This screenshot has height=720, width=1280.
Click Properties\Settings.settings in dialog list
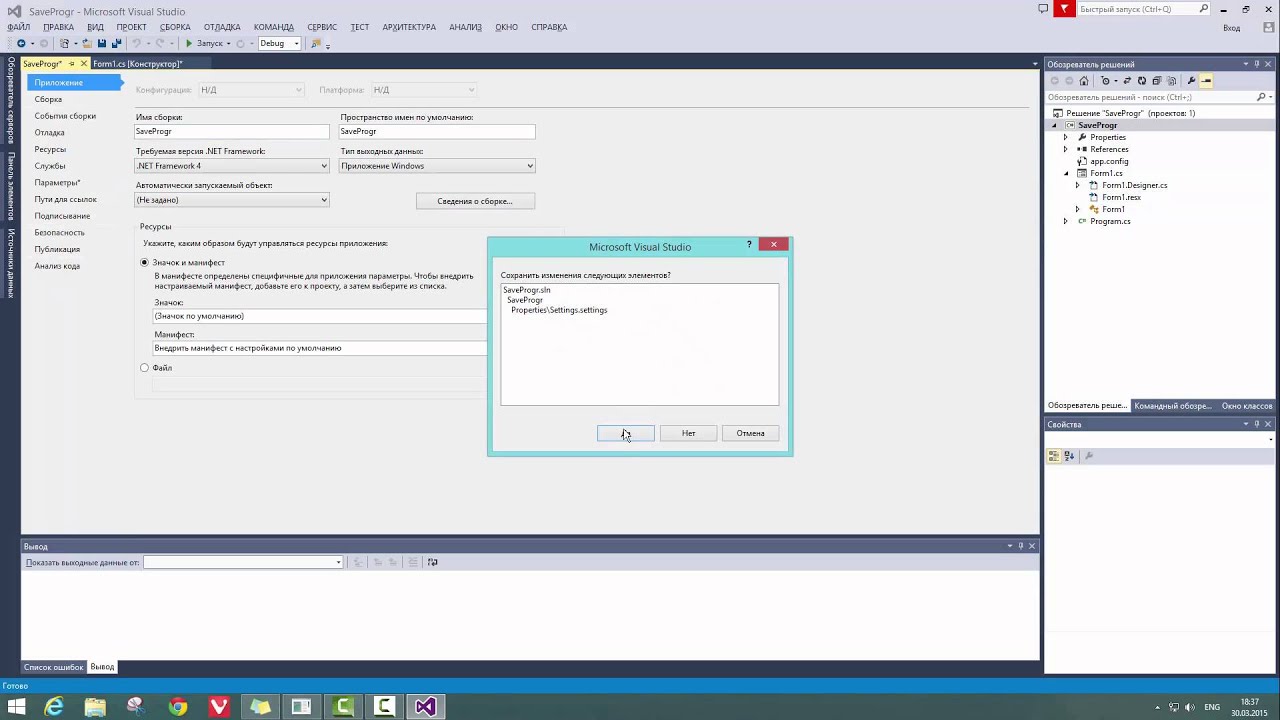click(559, 310)
